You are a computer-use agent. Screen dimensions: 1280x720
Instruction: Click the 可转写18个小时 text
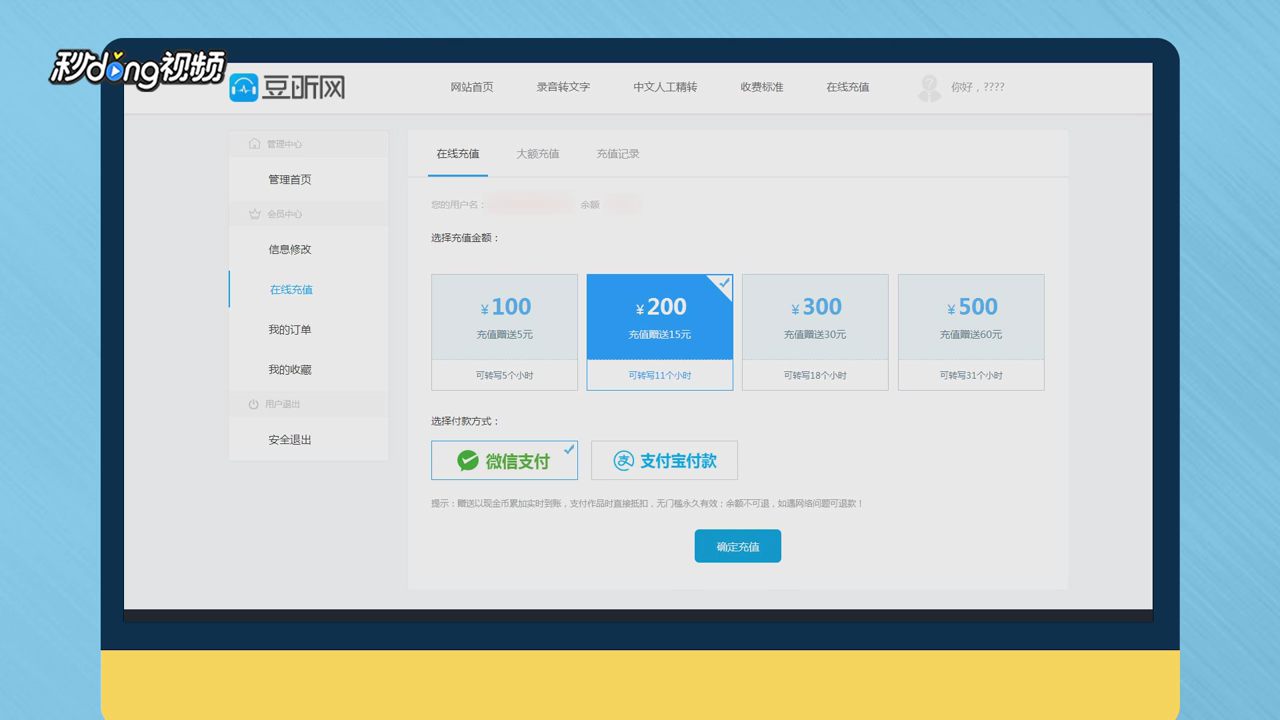coord(815,375)
